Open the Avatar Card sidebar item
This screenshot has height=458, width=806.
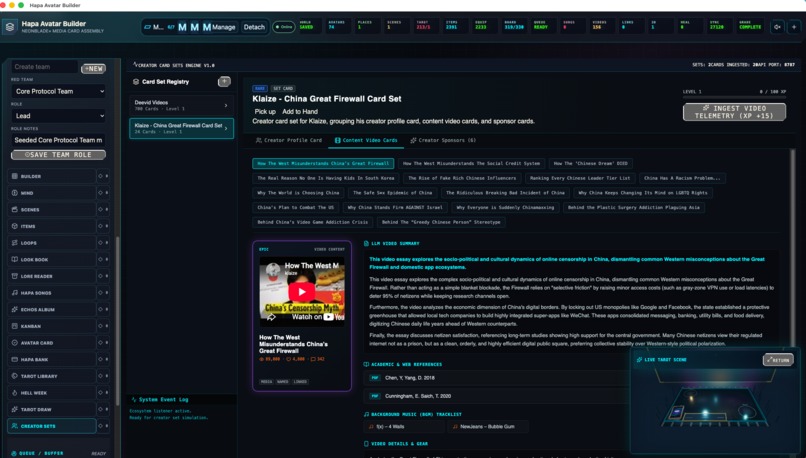51,343
